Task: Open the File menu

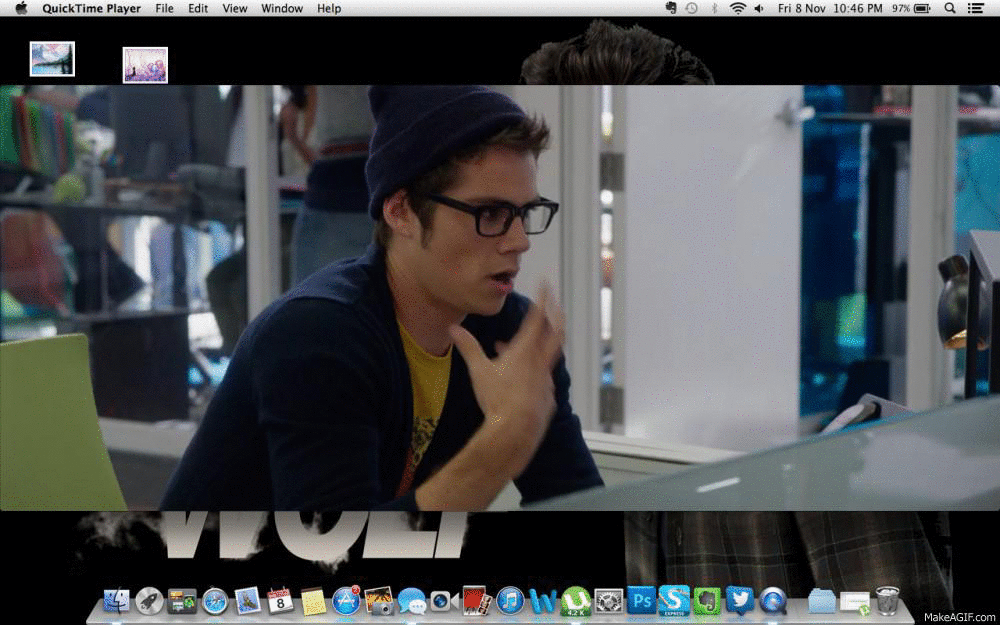Action: pos(164,8)
